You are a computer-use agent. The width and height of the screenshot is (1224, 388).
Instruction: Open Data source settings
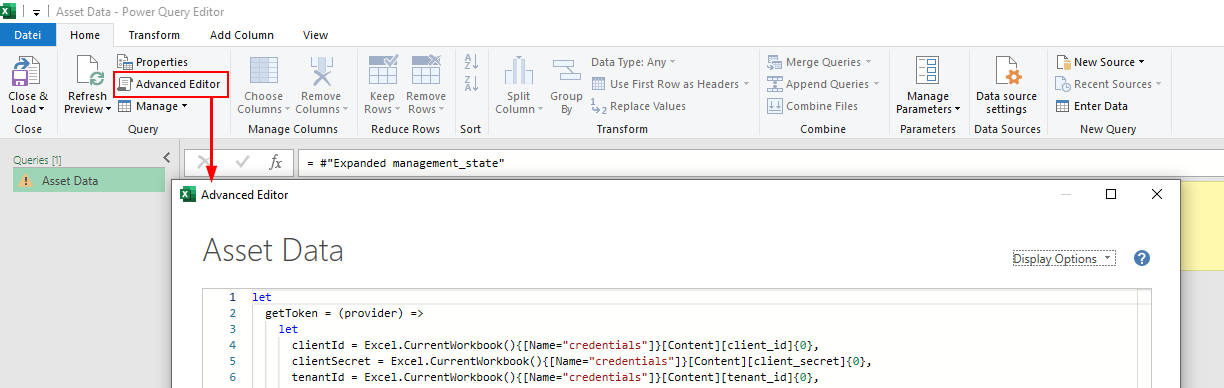pyautogui.click(x=1006, y=85)
